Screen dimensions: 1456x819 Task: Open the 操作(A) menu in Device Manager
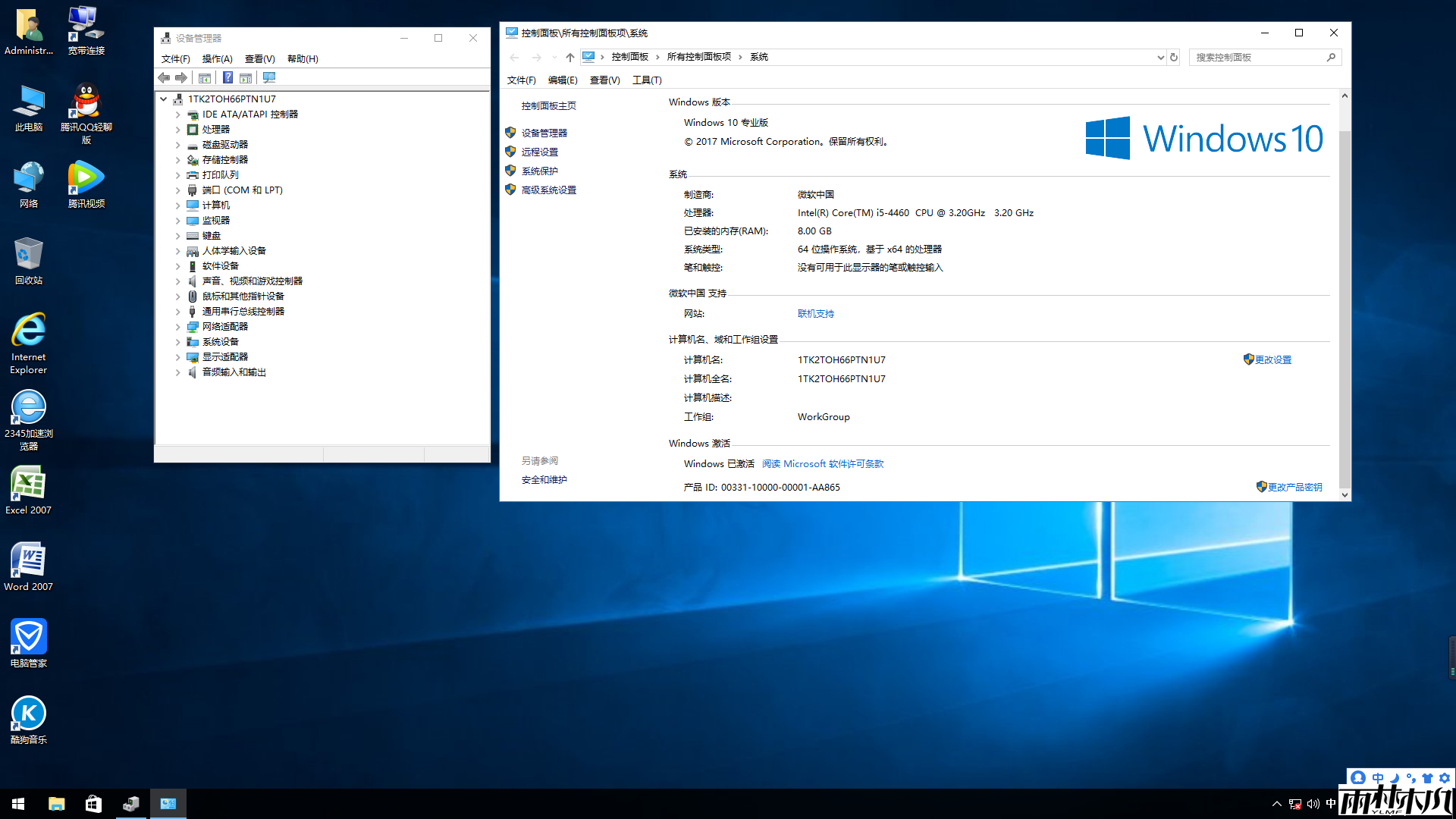point(217,58)
